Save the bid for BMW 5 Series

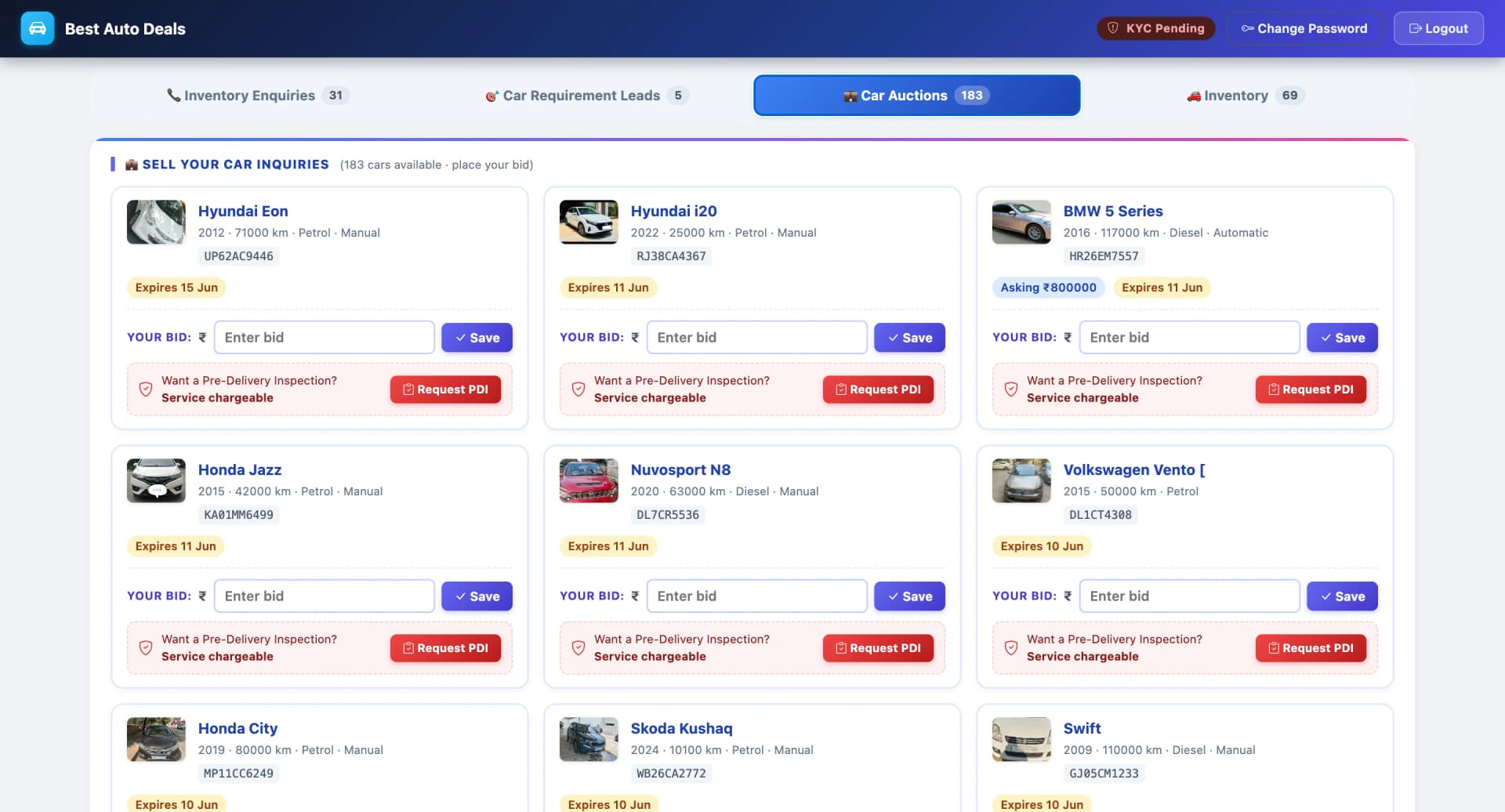pos(1342,338)
